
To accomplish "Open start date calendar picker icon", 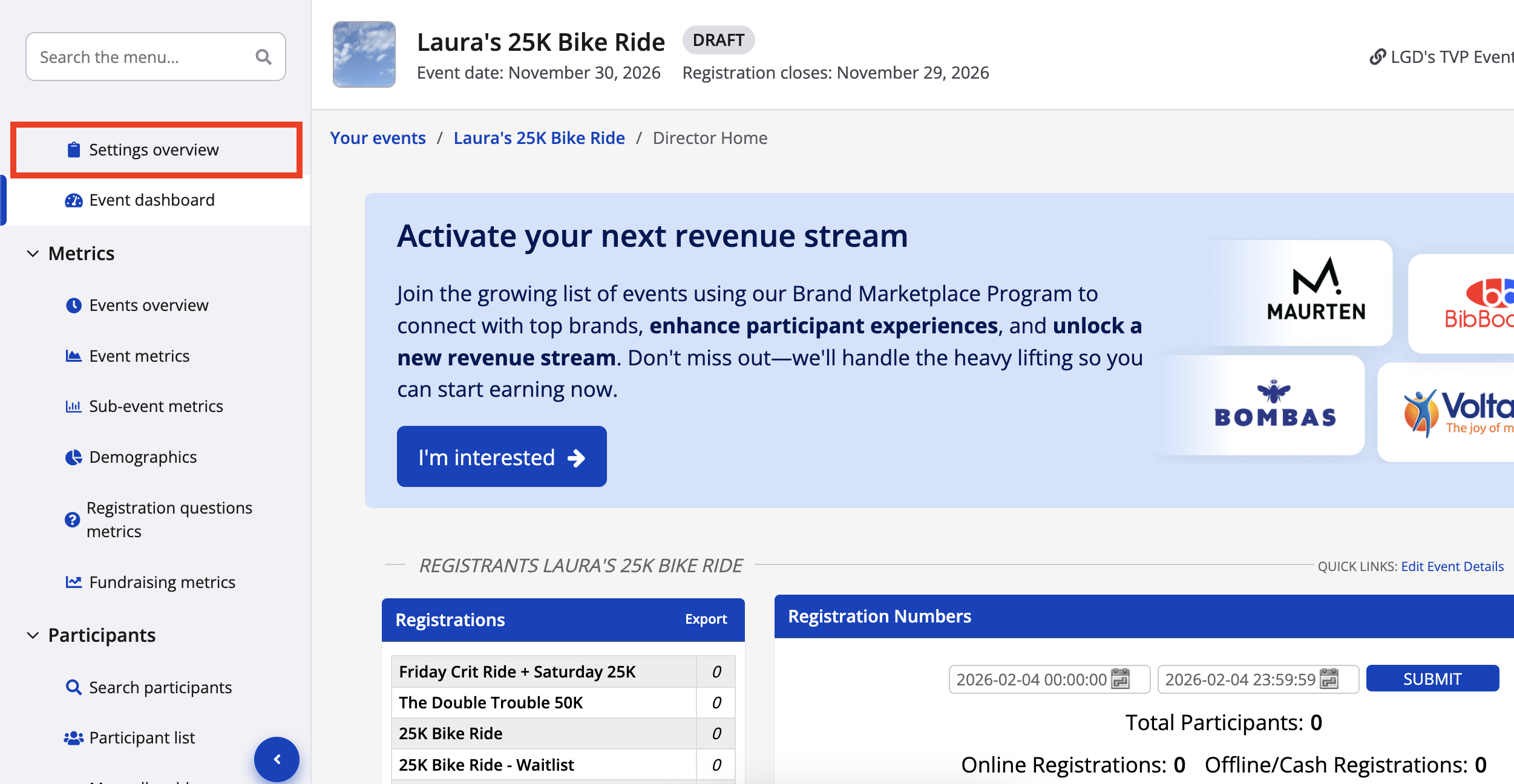I will point(1120,679).
